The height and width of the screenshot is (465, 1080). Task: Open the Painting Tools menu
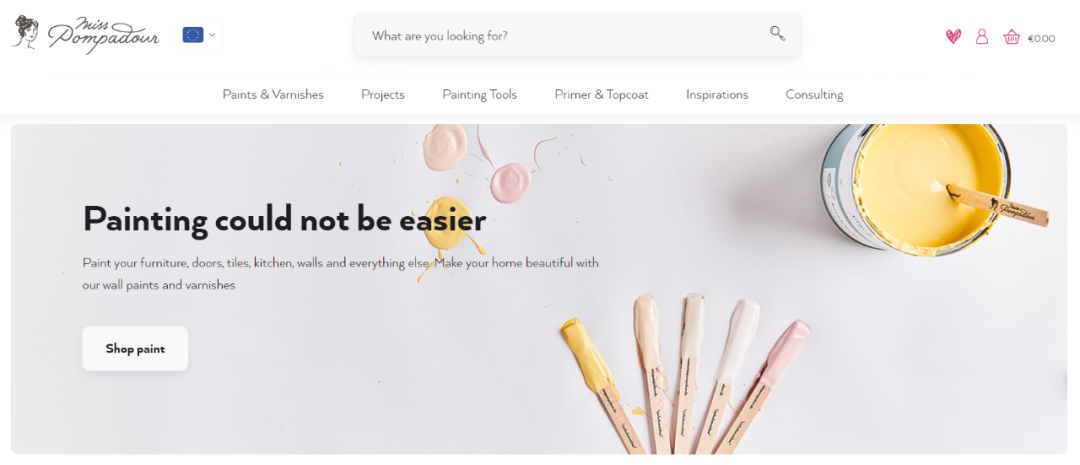coord(479,94)
